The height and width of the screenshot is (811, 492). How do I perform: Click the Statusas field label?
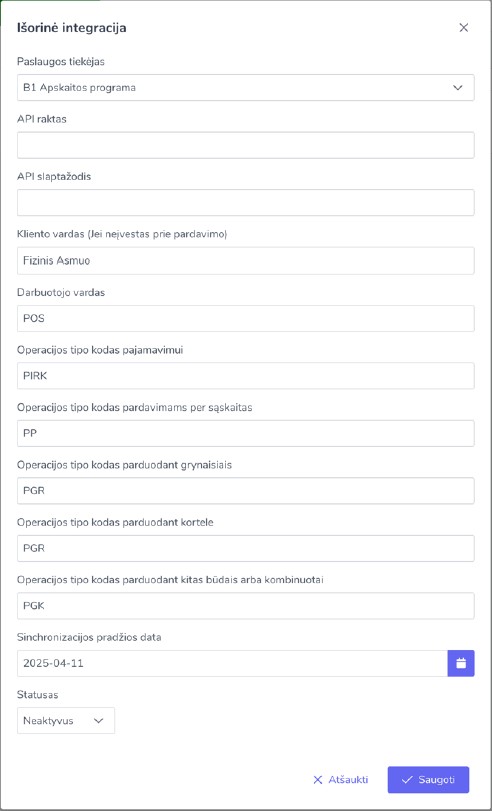click(x=37, y=694)
